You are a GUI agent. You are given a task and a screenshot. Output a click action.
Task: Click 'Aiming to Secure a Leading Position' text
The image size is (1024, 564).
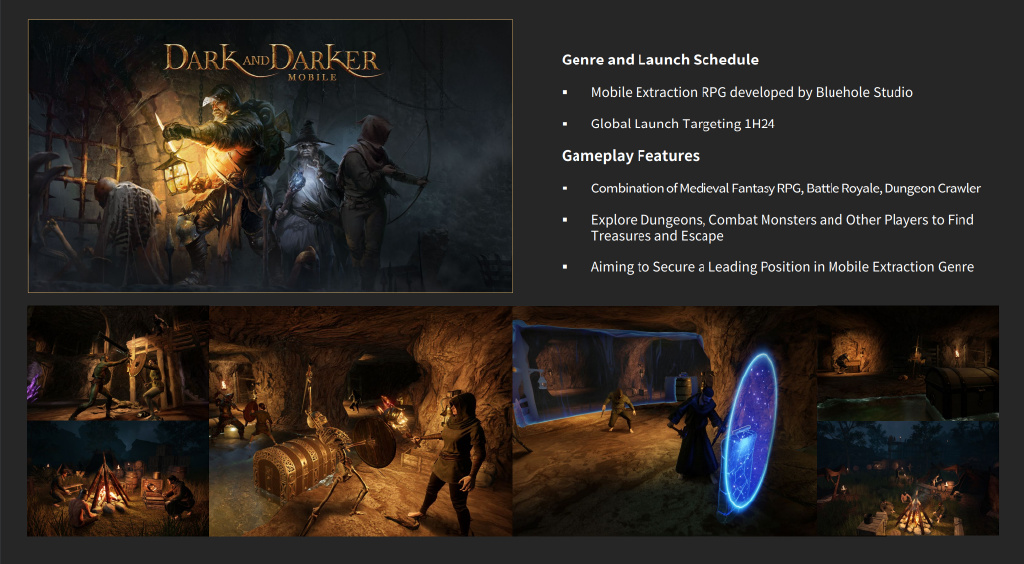click(x=782, y=266)
